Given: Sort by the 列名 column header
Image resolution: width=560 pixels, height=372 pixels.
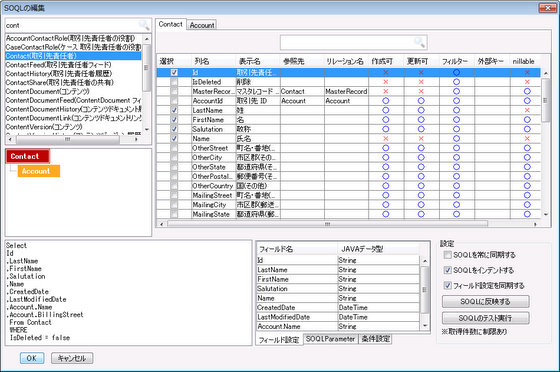Looking at the screenshot, I should (x=213, y=61).
